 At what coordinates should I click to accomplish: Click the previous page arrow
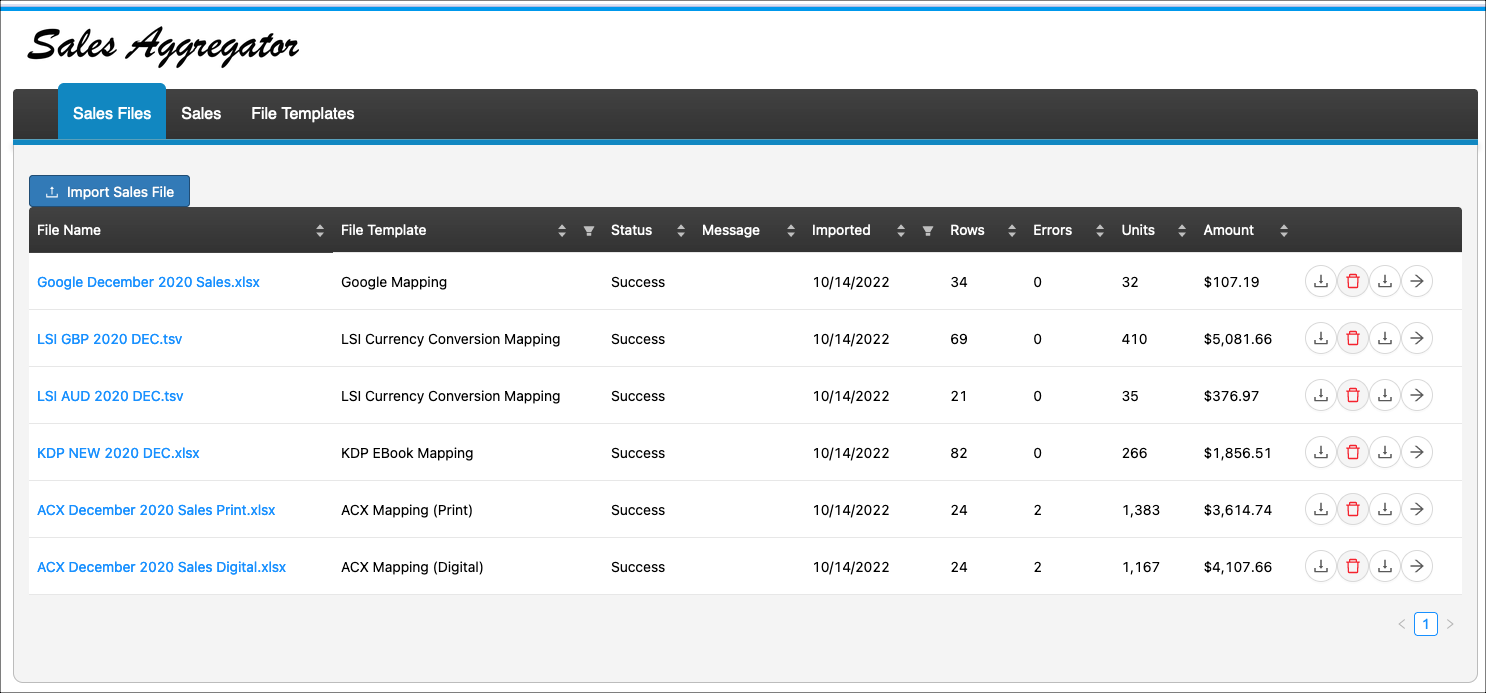[1401, 624]
